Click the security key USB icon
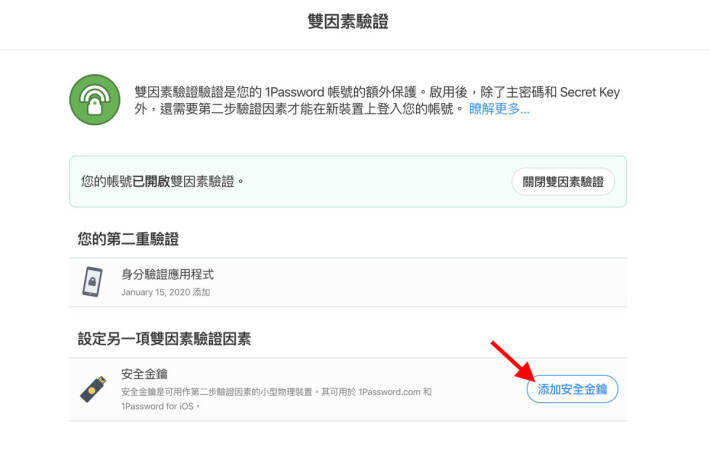This screenshot has height=466, width=710. (93, 389)
